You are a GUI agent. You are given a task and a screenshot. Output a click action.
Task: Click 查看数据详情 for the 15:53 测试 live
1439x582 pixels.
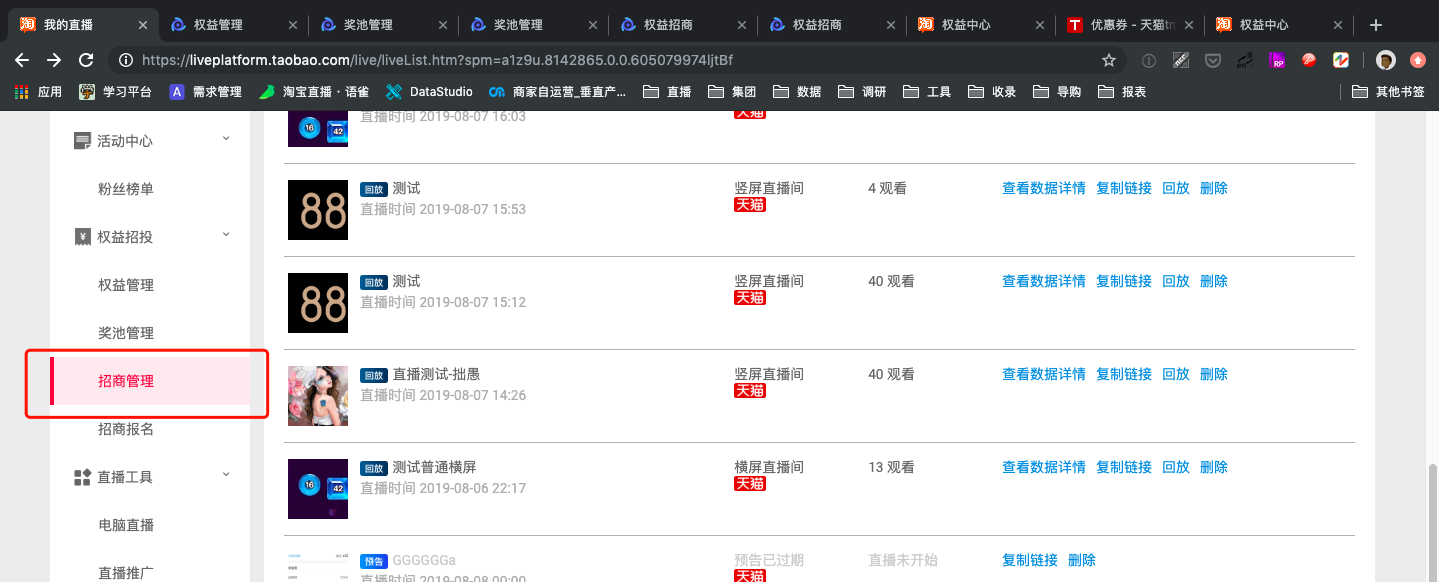(1044, 188)
